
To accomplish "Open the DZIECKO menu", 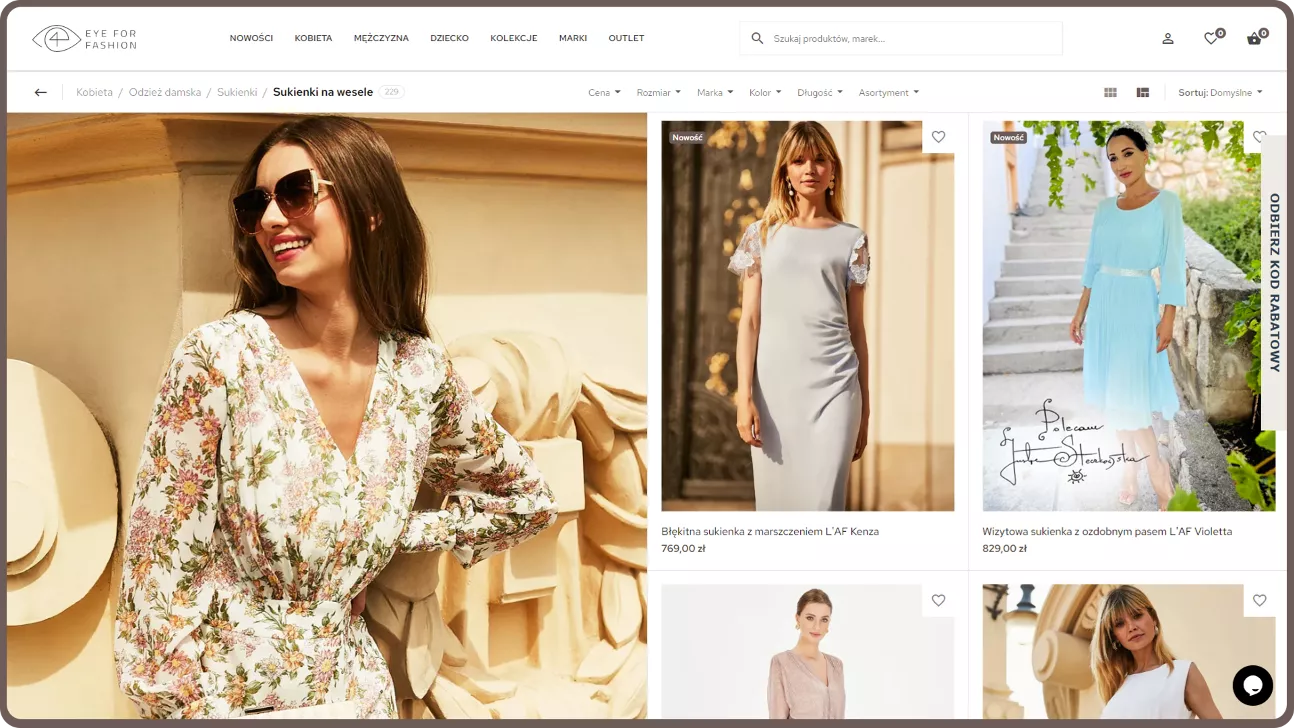I will click(x=449, y=38).
